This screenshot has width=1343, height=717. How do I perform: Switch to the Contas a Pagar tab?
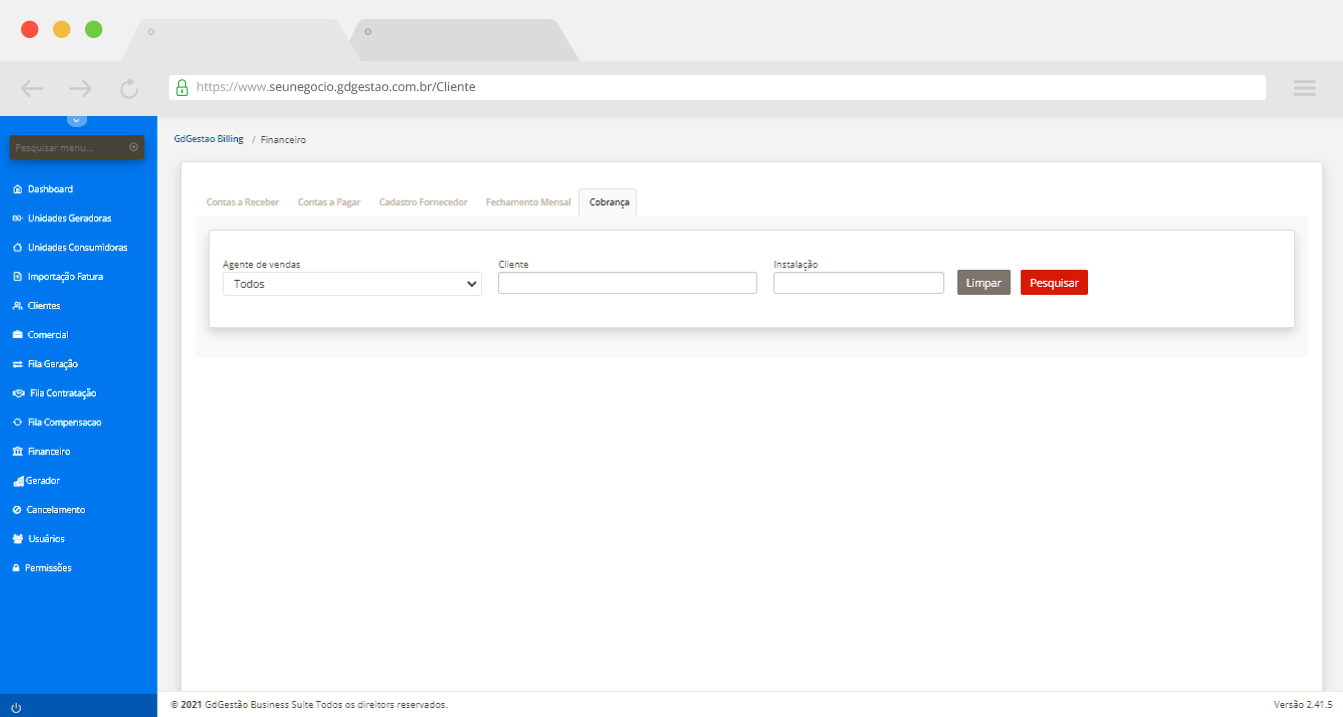(329, 202)
